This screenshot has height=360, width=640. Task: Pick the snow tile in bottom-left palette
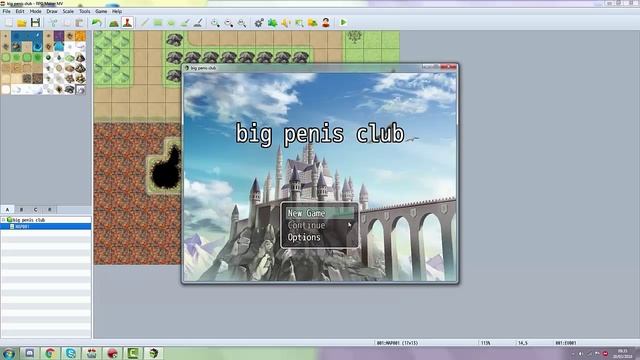(6, 89)
